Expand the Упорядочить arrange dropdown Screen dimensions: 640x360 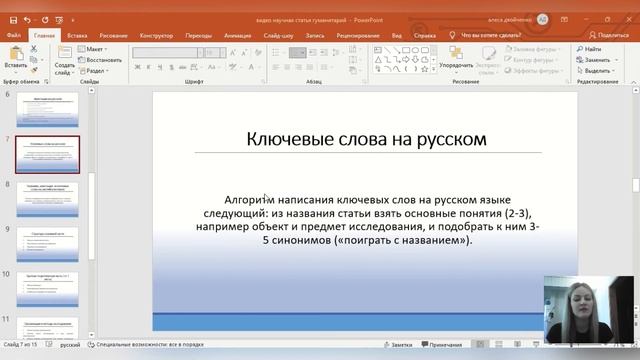(456, 60)
